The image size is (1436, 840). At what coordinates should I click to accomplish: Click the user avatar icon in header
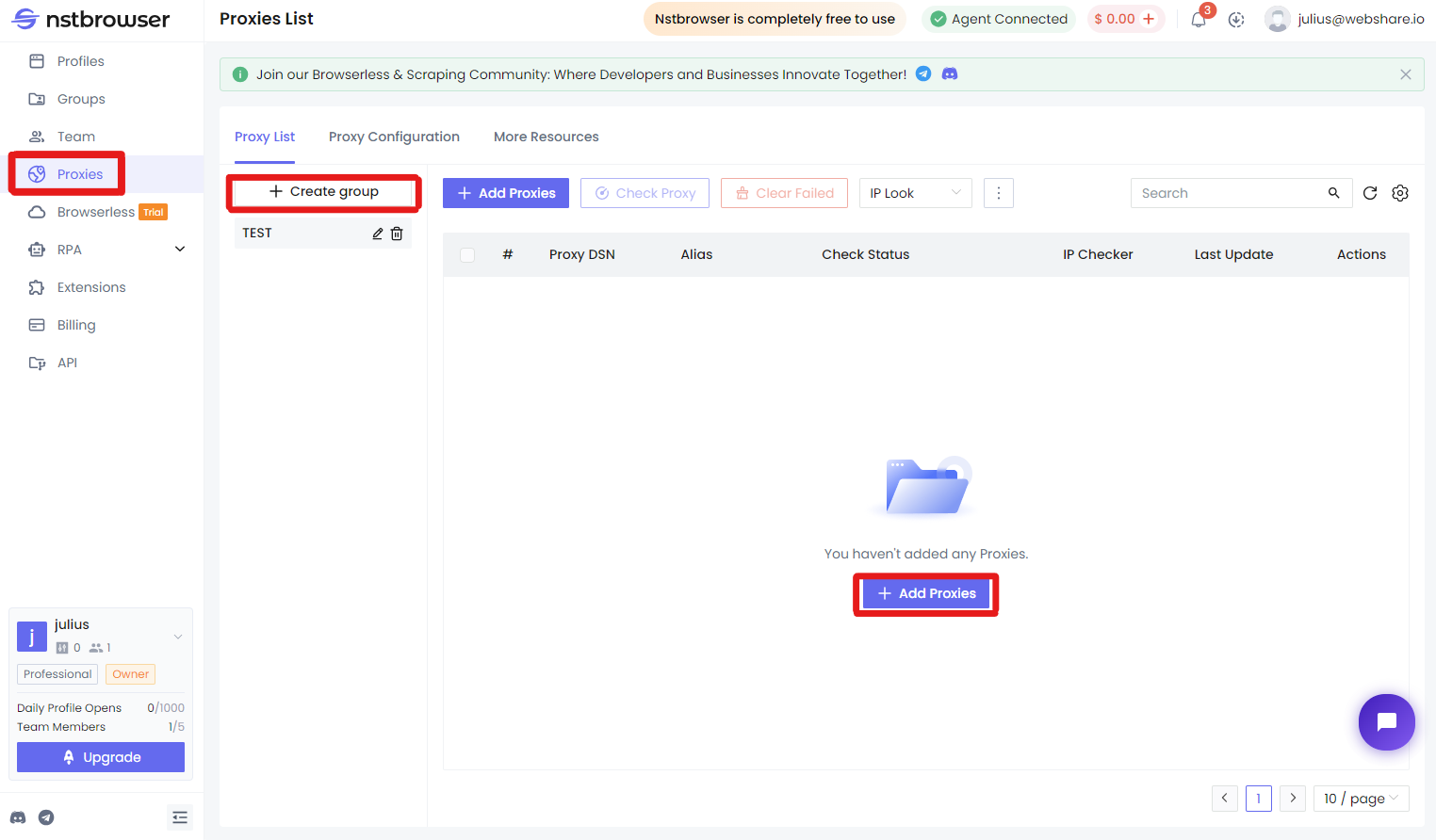[1278, 19]
